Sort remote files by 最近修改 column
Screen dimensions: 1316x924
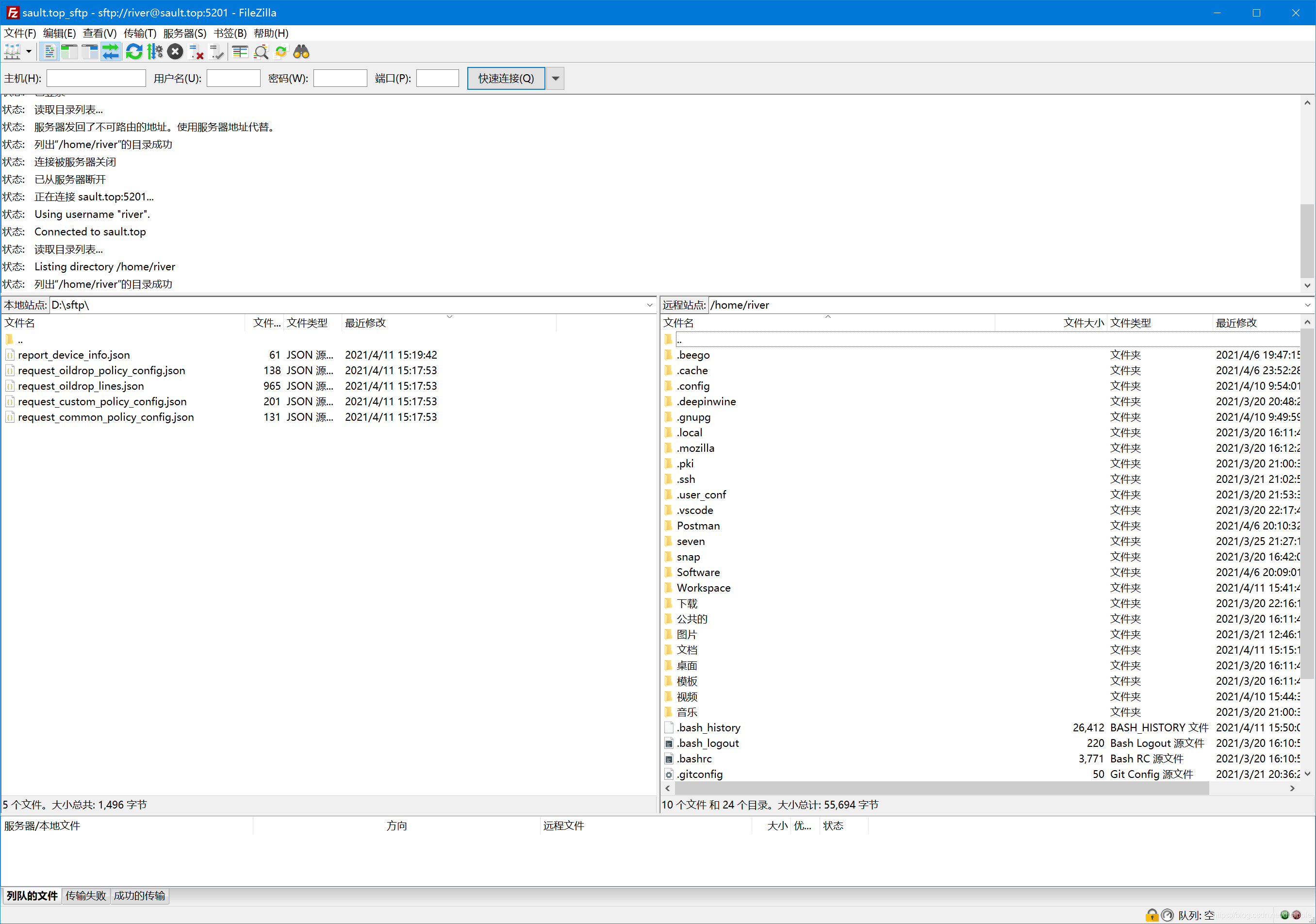[1257, 323]
